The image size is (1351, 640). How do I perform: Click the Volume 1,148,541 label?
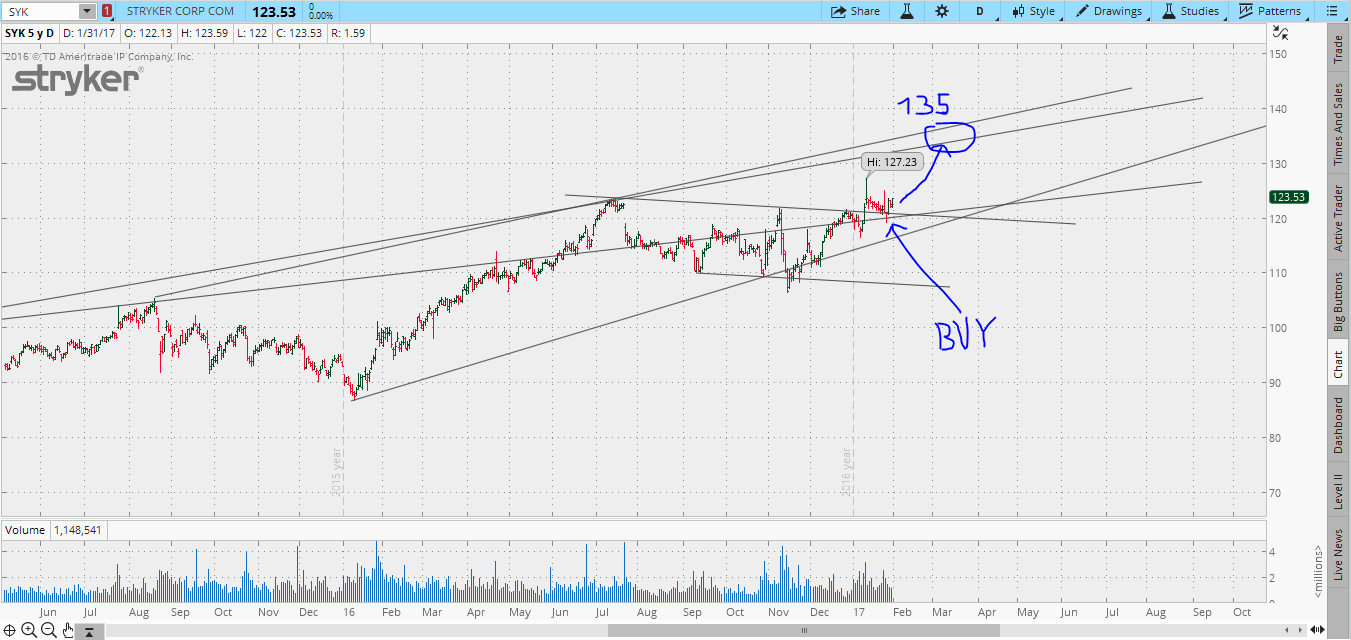point(53,530)
